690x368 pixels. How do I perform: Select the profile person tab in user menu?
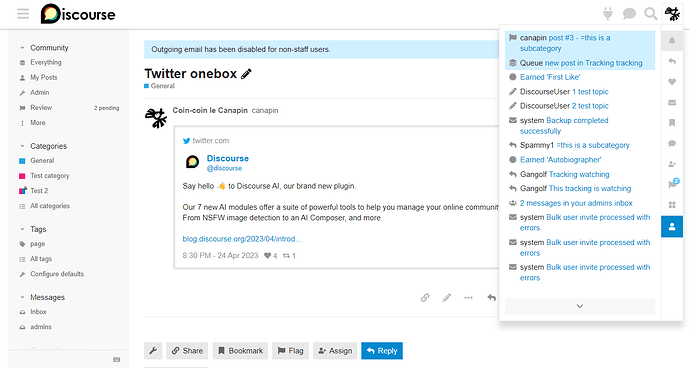tap(672, 227)
